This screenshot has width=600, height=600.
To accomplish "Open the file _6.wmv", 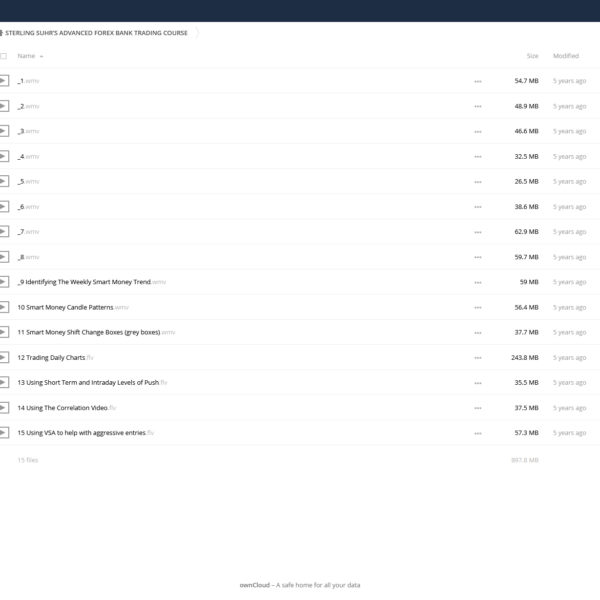I will tap(28, 207).
